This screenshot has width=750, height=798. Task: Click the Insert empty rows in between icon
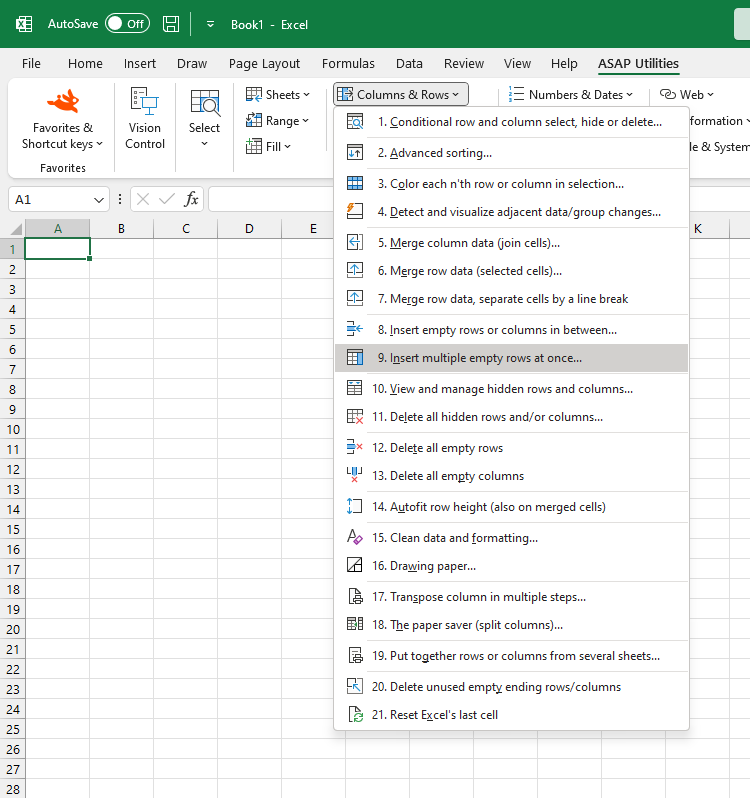[x=355, y=329]
